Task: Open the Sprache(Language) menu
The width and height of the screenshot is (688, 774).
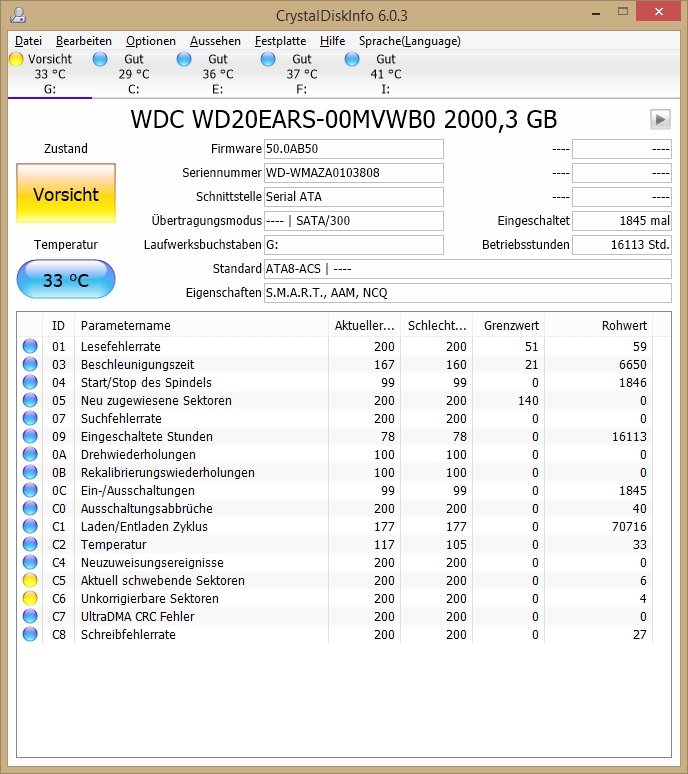Action: (410, 41)
